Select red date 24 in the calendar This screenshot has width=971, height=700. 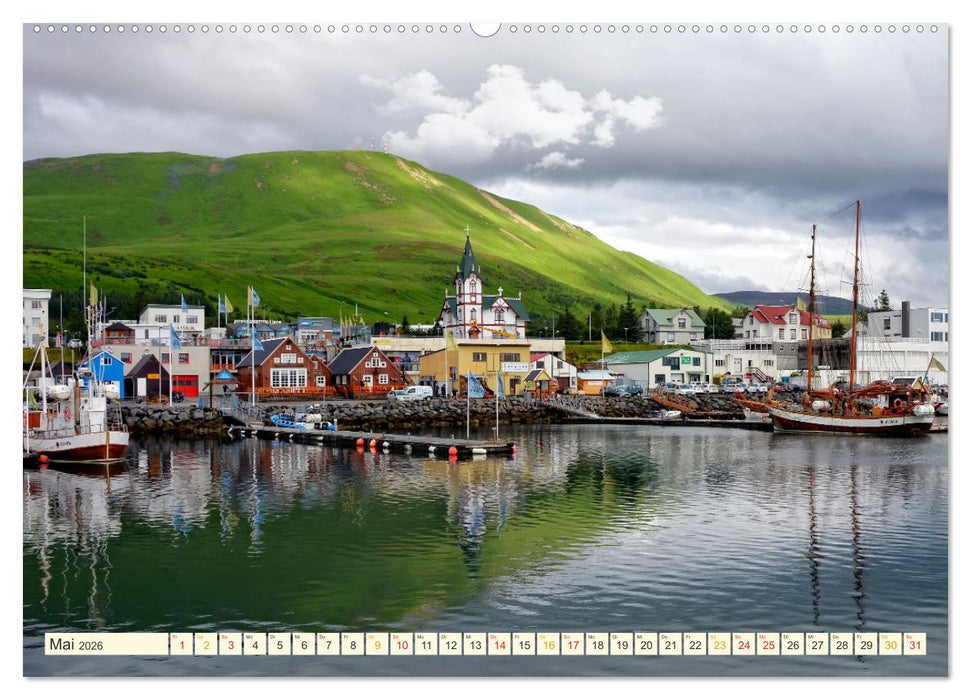tap(743, 644)
